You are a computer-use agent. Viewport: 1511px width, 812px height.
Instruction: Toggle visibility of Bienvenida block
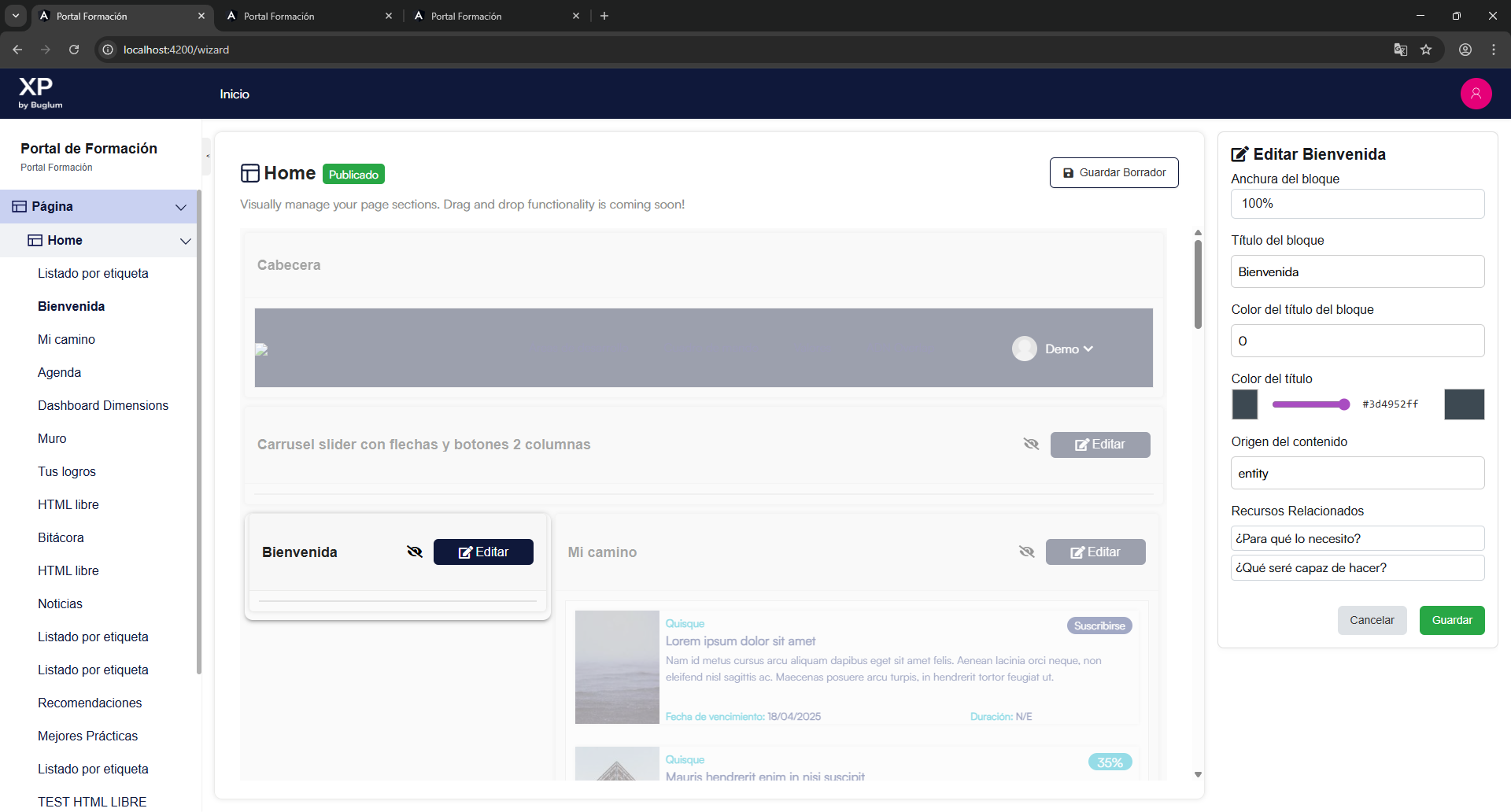click(x=415, y=552)
